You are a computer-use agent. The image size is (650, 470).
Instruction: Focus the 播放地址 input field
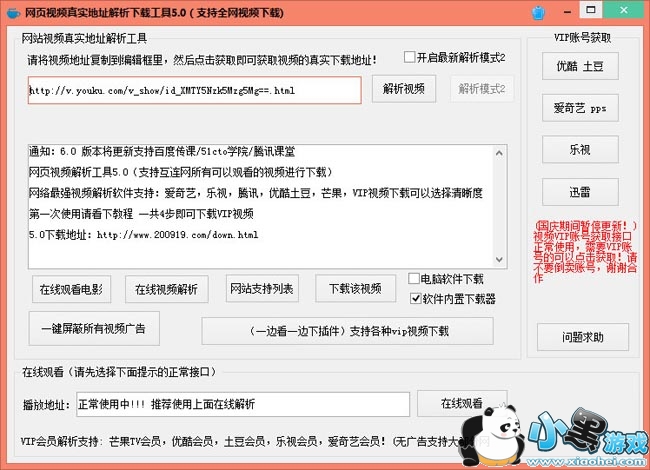coord(243,404)
